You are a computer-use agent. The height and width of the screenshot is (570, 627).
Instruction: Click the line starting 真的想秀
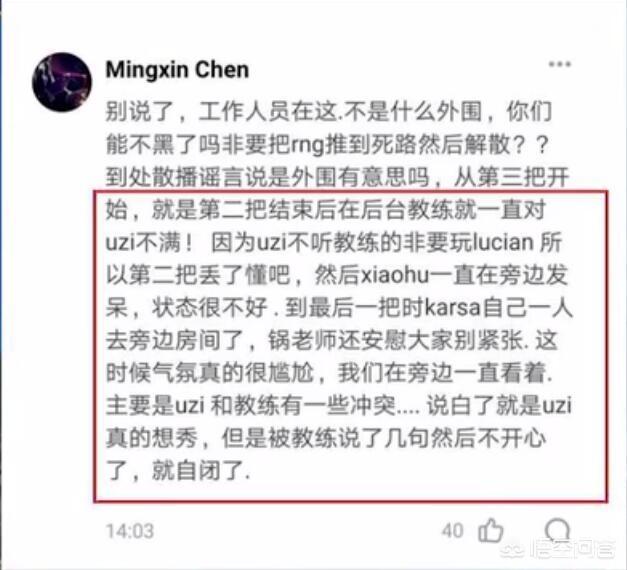click(x=325, y=438)
